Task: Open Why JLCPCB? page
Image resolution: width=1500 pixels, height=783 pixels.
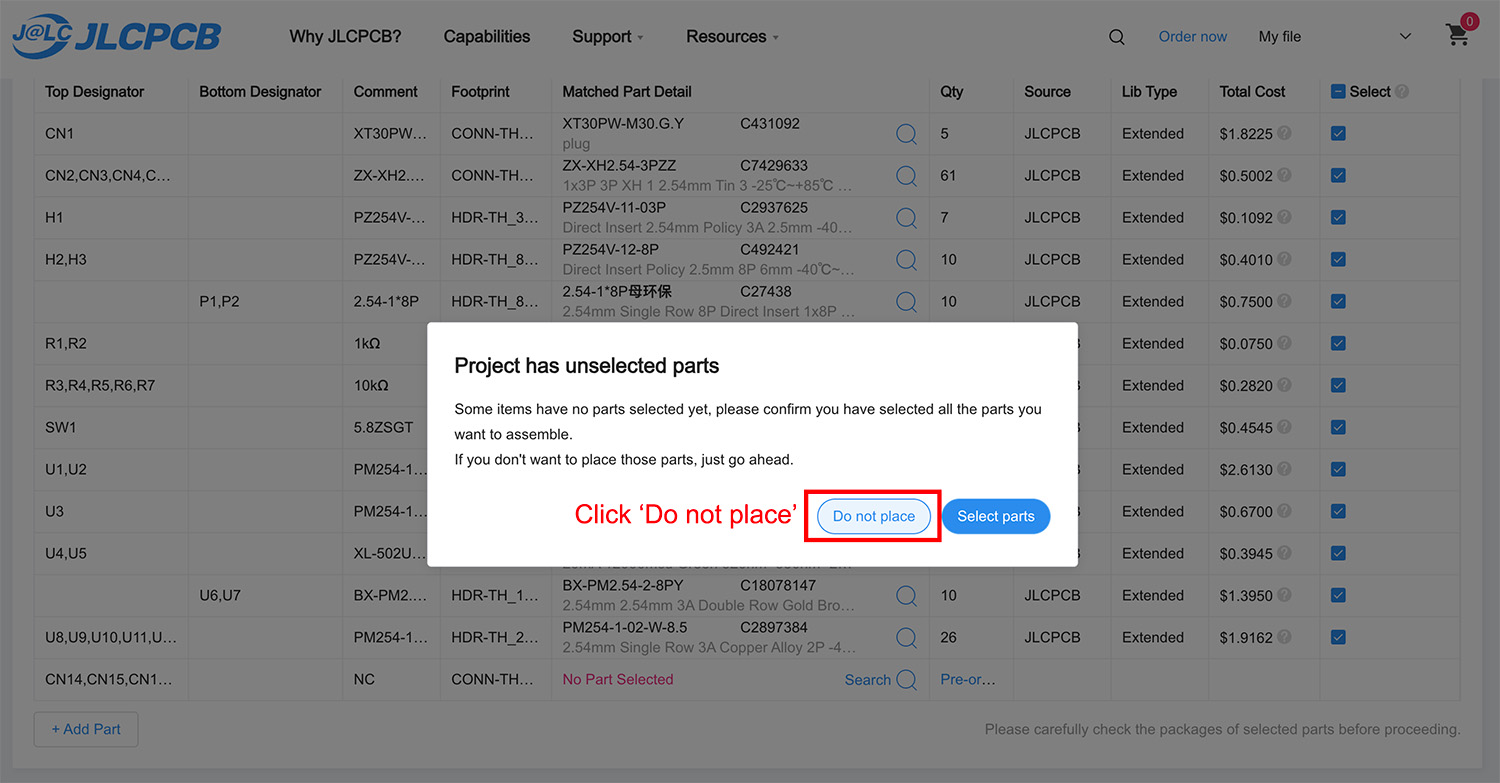Action: click(x=345, y=36)
